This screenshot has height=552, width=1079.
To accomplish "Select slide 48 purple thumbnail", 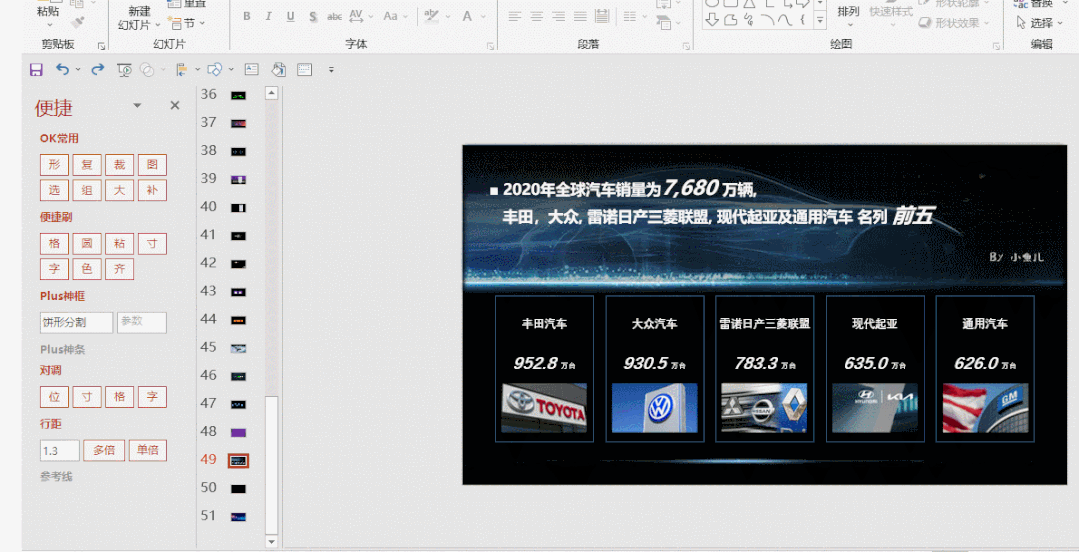I will tap(238, 432).
